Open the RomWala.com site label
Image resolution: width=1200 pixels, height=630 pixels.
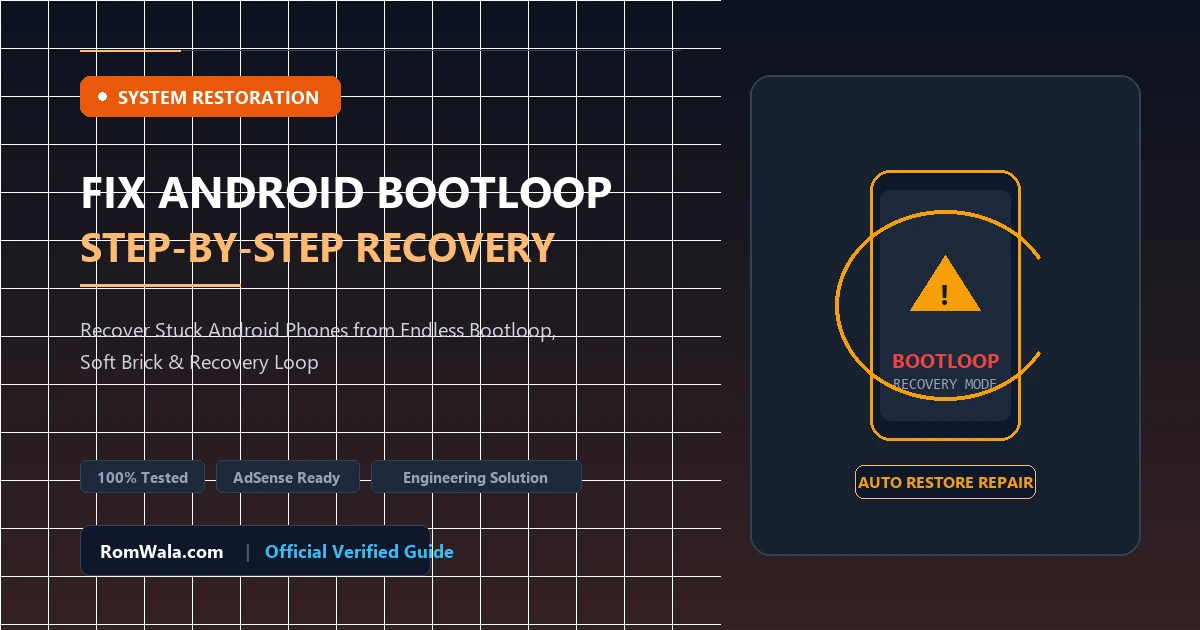pyautogui.click(x=162, y=551)
